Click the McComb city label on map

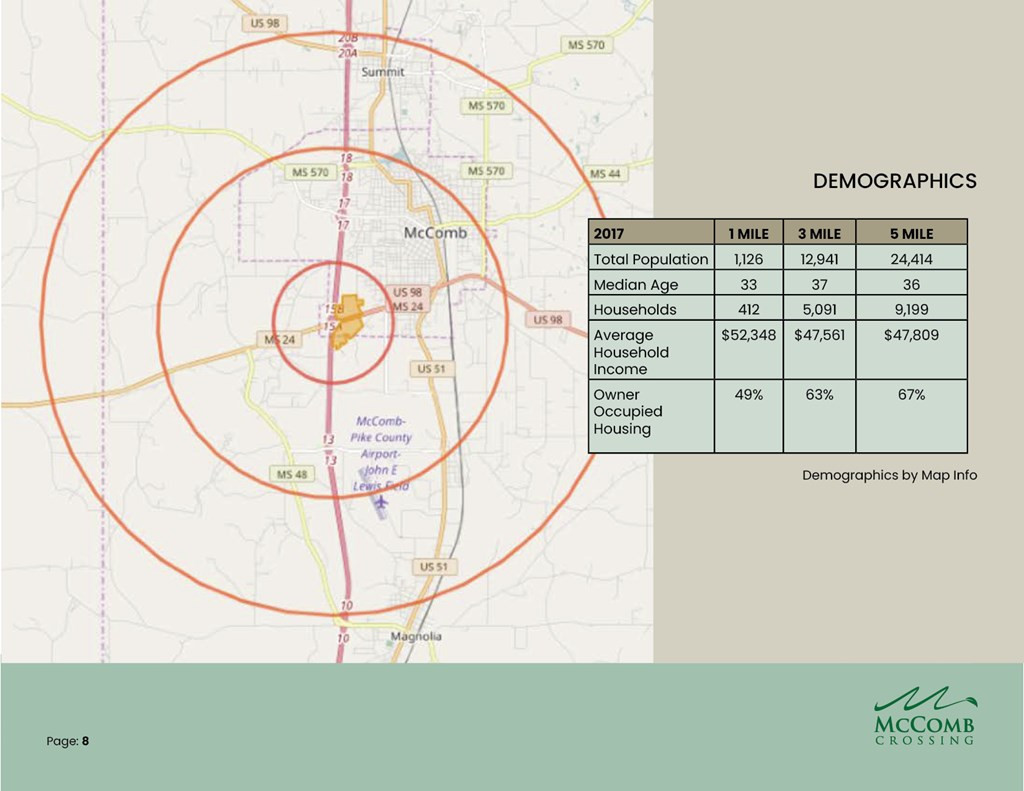pos(435,232)
